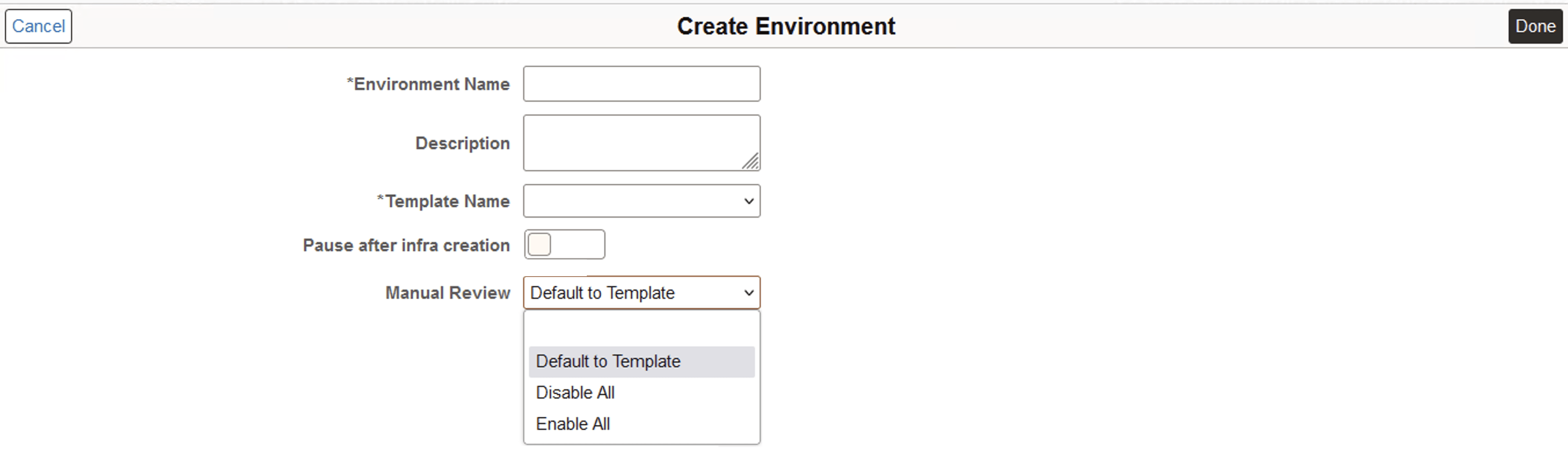The image size is (1568, 456).
Task: Pick the blank option in Manual Review list
Action: coord(641,329)
